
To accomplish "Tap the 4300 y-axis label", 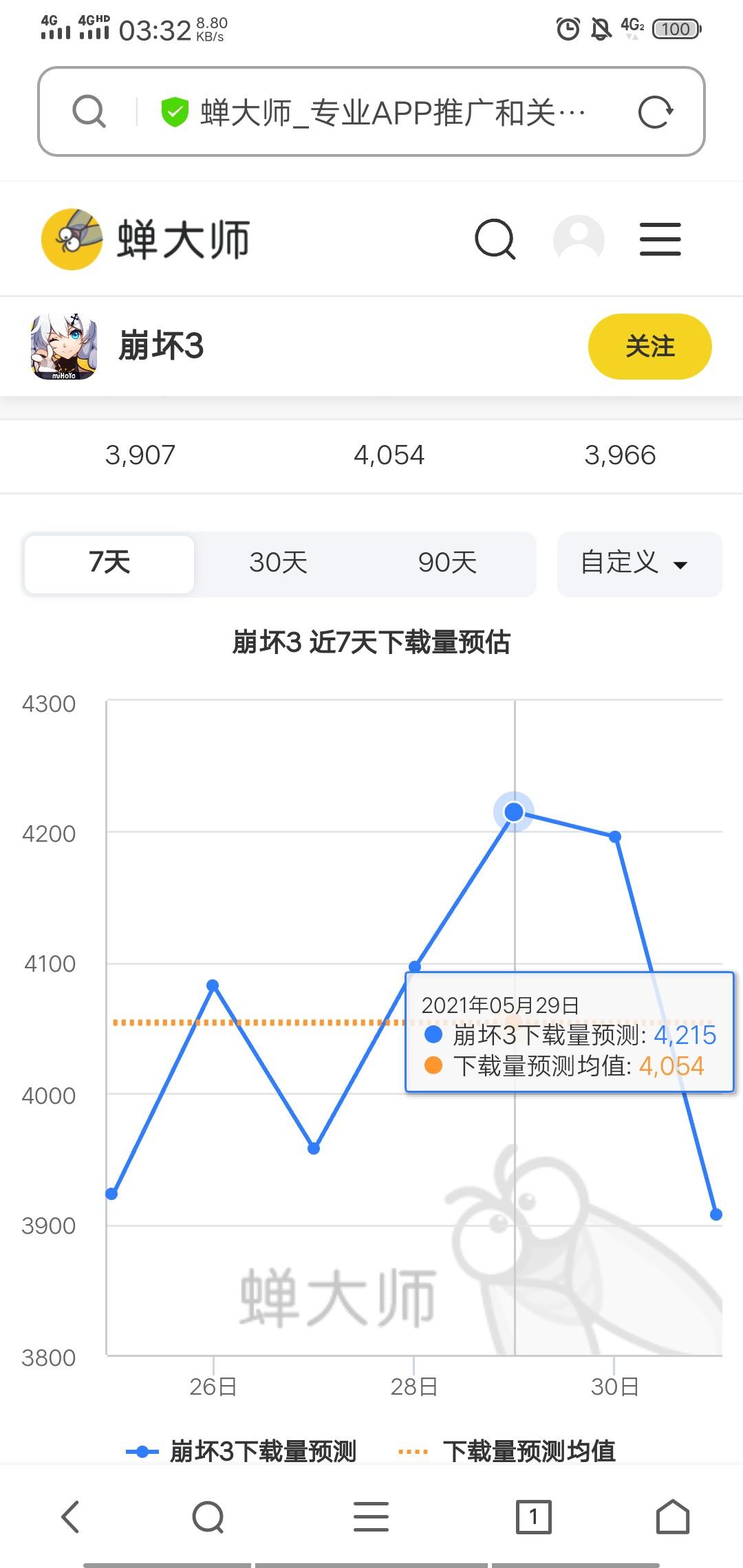I will 49,704.
